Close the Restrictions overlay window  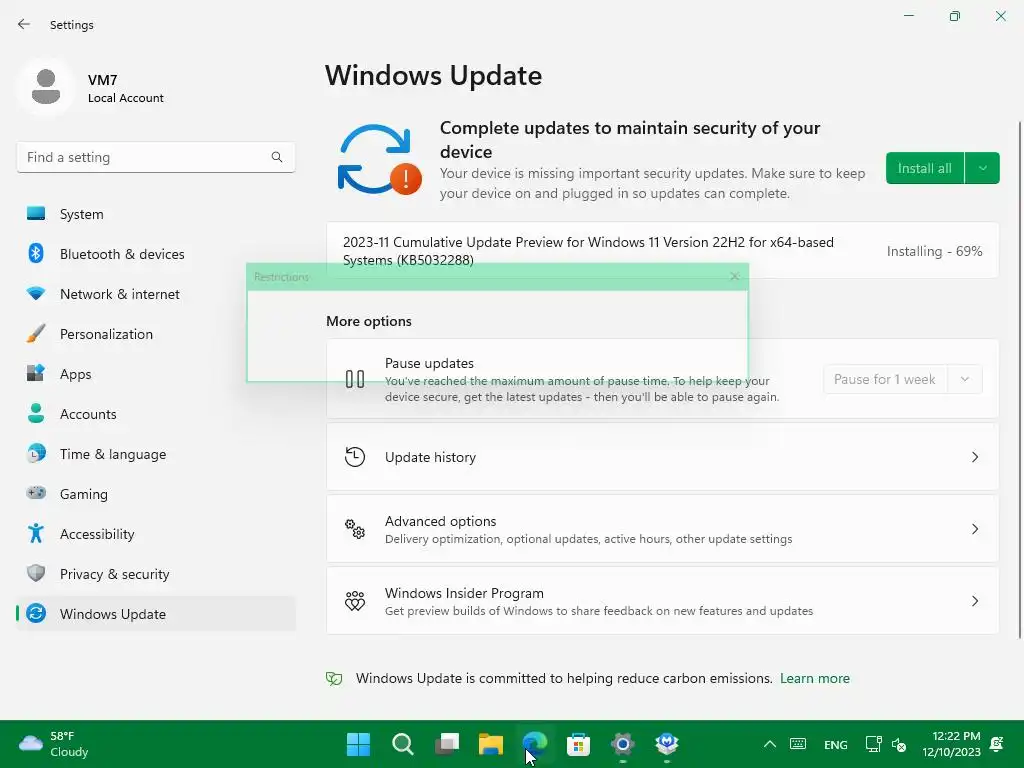click(735, 276)
